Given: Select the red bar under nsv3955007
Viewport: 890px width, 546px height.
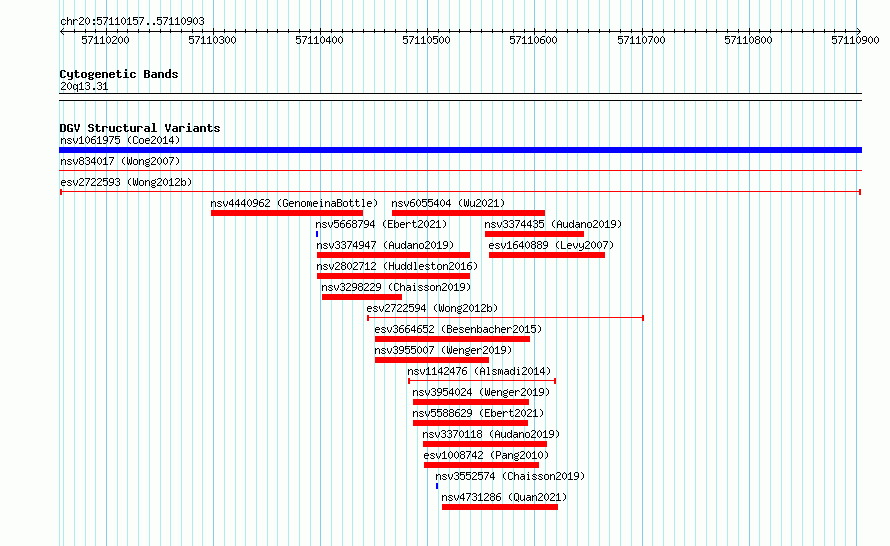Looking at the screenshot, I should (x=432, y=360).
